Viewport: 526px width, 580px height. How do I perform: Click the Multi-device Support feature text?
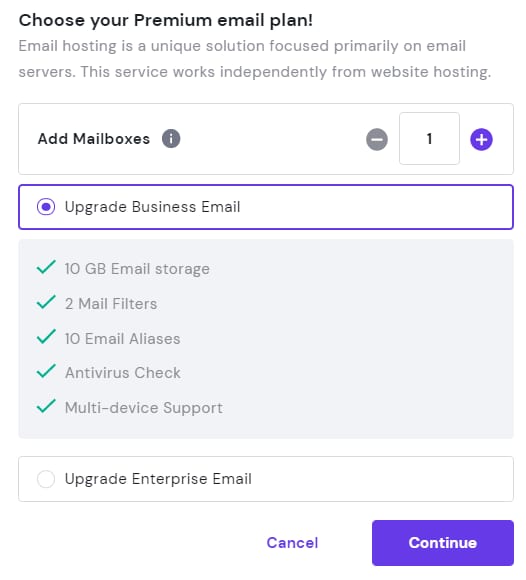click(144, 408)
